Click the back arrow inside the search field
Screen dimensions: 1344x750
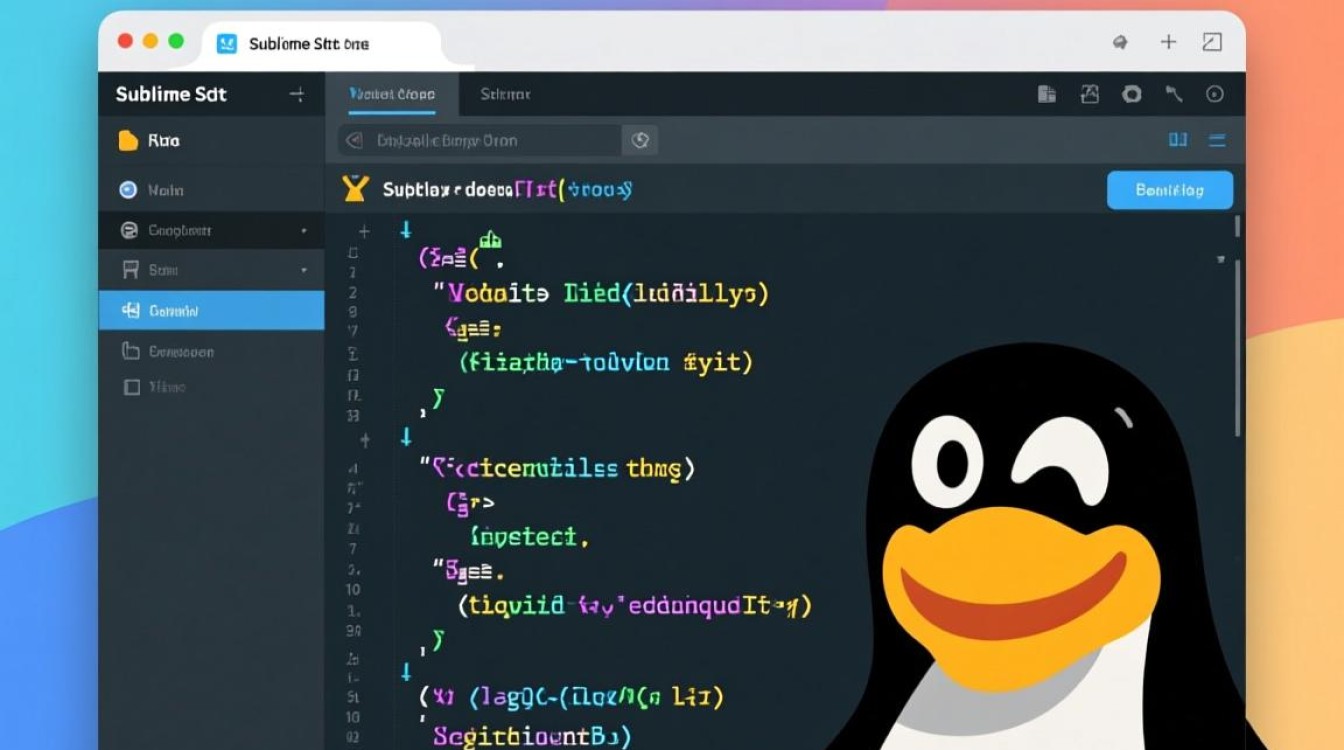353,140
